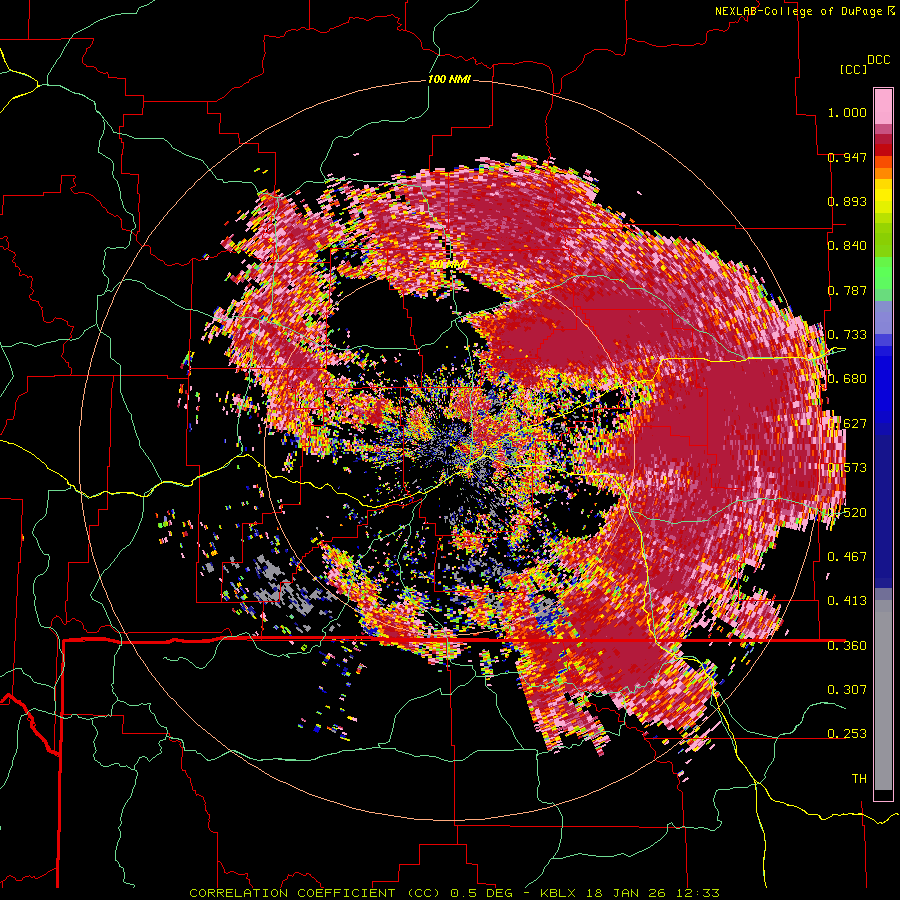
Task: Select the 1.000 color scale value
Action: [847, 112]
